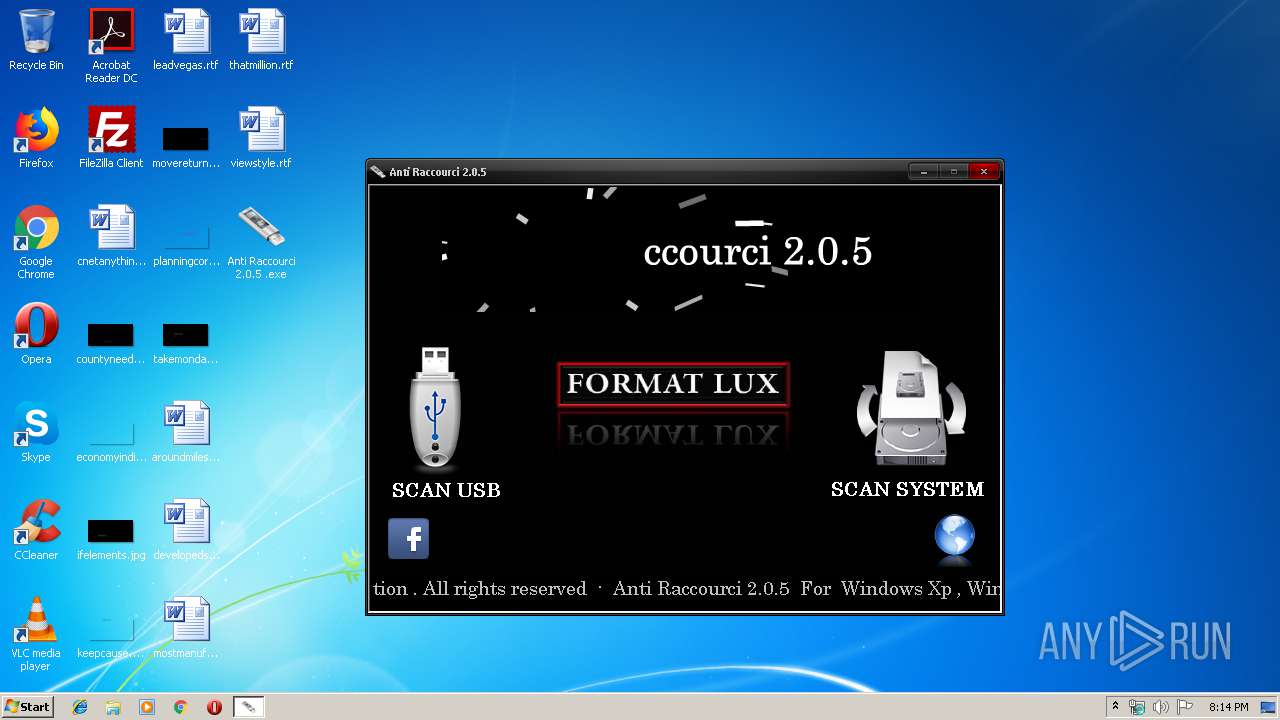Screen dimensions: 1280x720
Task: Launch Firefox from the desktop
Action: [x=36, y=138]
